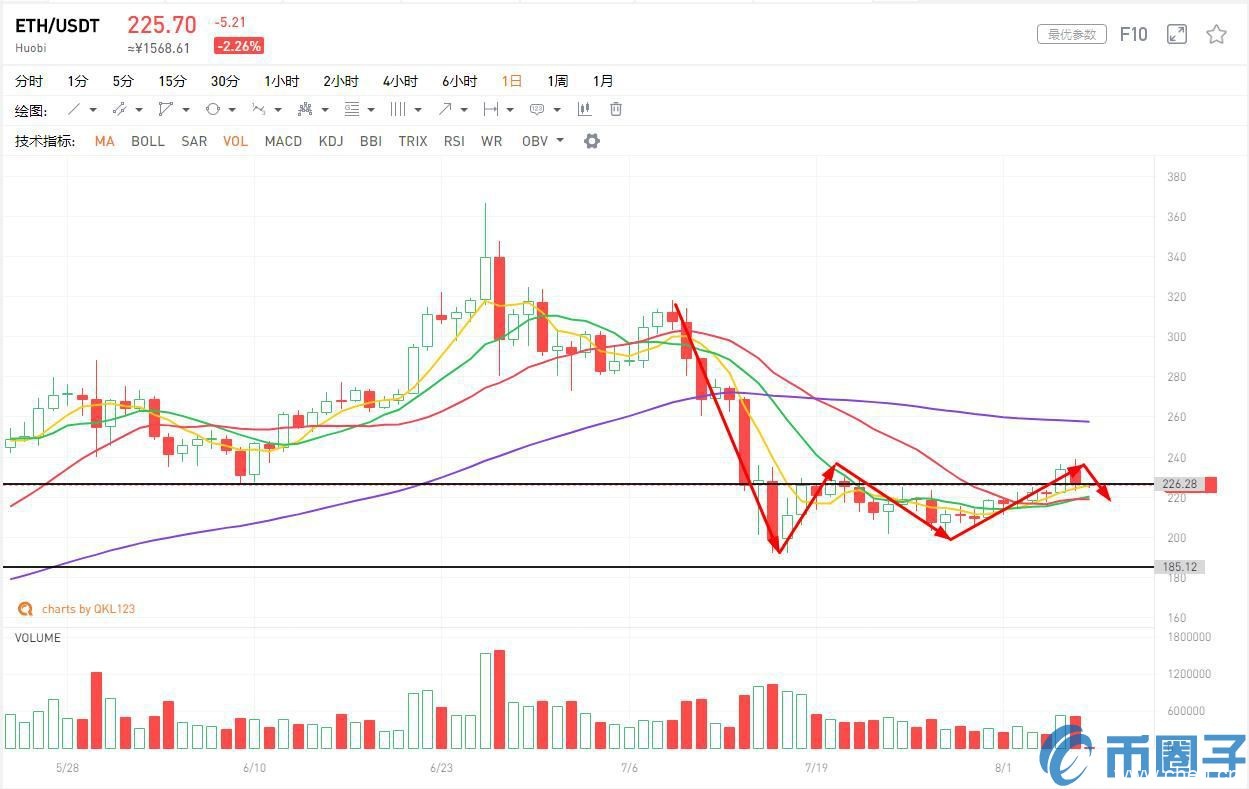Select the circle shape drawing tool

pyautogui.click(x=213, y=109)
